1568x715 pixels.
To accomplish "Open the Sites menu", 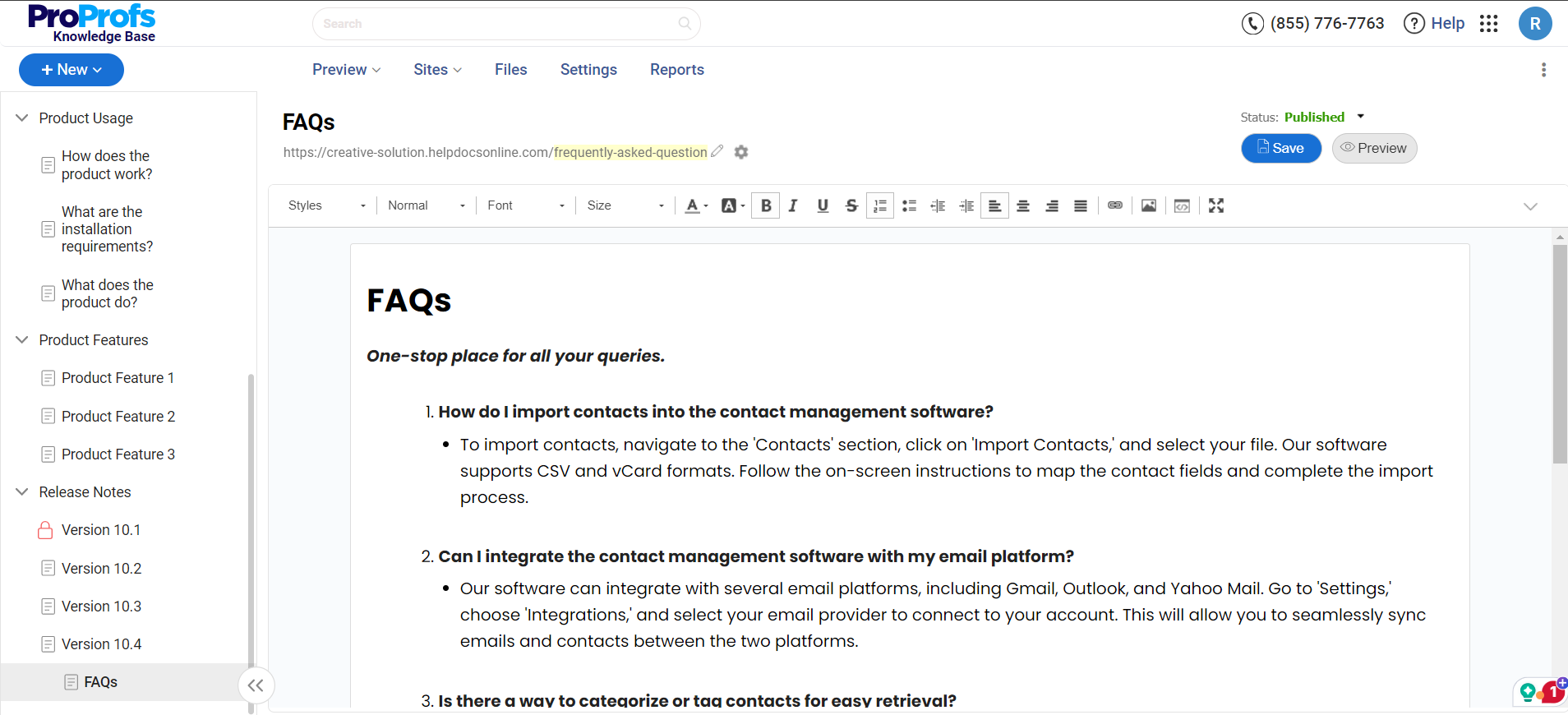I will tap(438, 70).
